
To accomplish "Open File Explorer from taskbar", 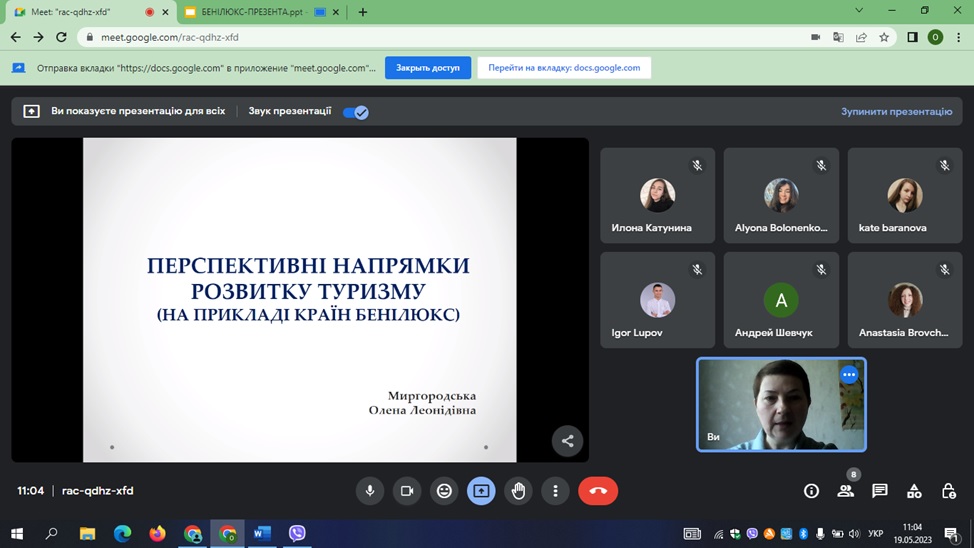I will coord(87,534).
